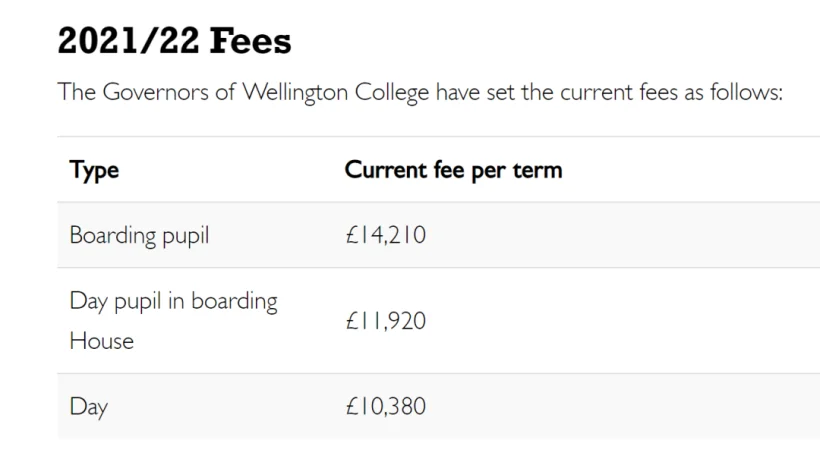Viewport: 820px width, 465px height.
Task: Click the 2021/22 Fees heading
Action: (x=174, y=41)
